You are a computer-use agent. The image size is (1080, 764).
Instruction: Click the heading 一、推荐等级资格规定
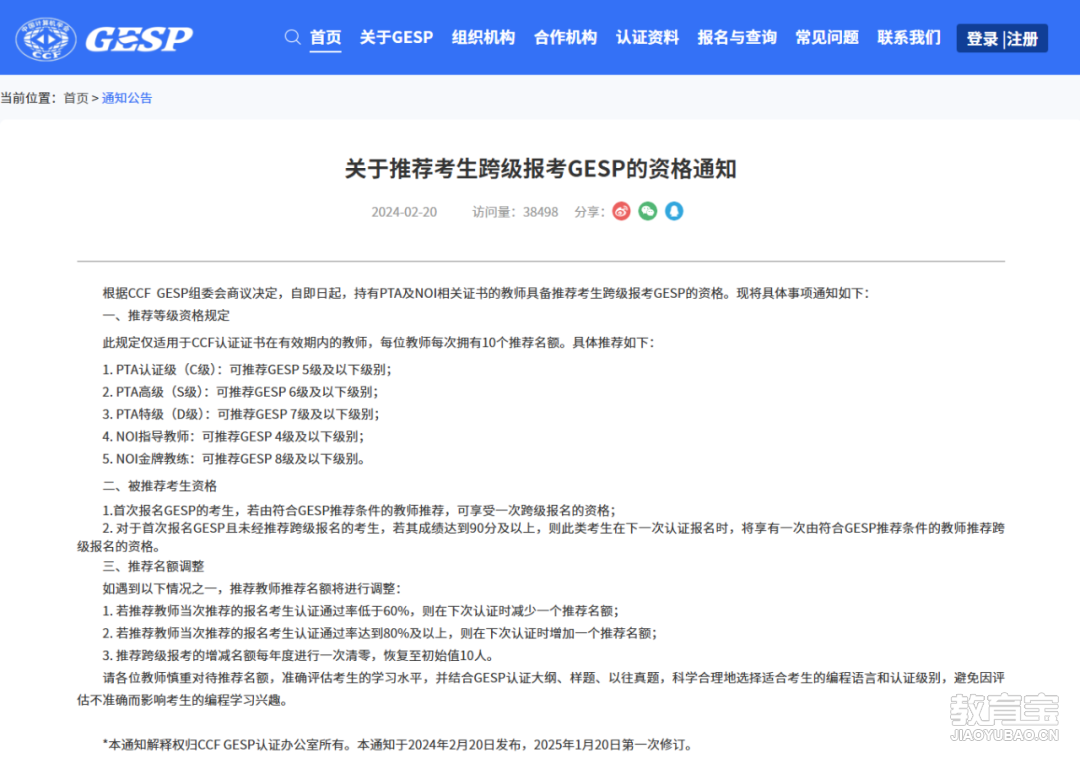pos(166,316)
